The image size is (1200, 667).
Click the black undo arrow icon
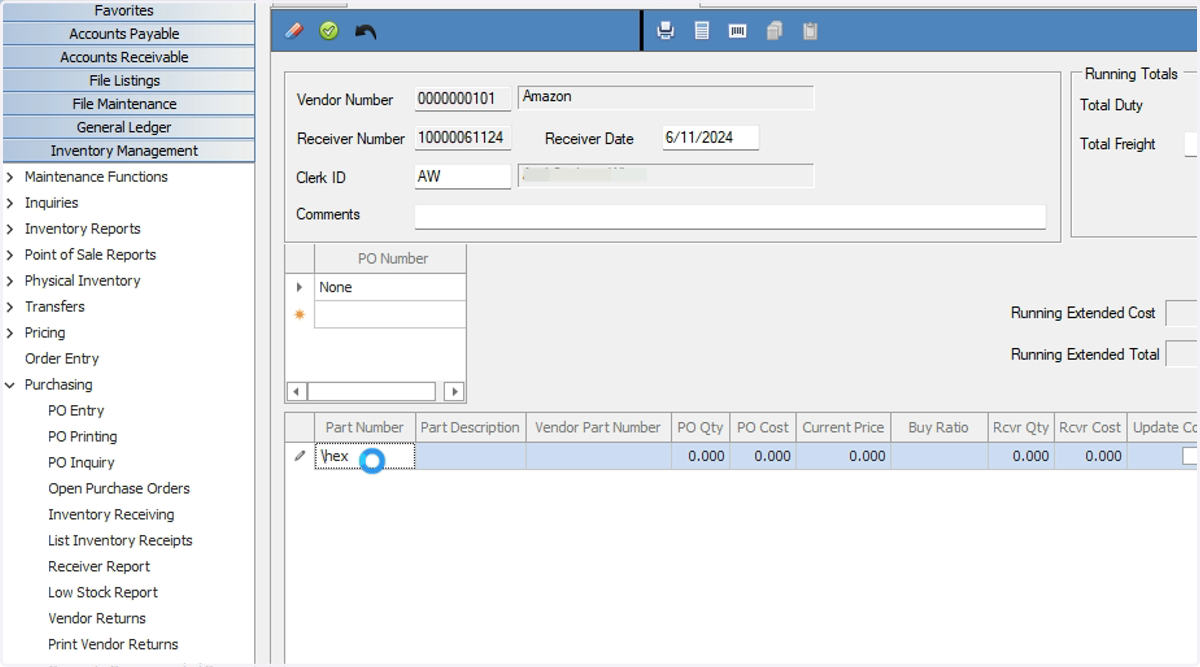(x=365, y=32)
